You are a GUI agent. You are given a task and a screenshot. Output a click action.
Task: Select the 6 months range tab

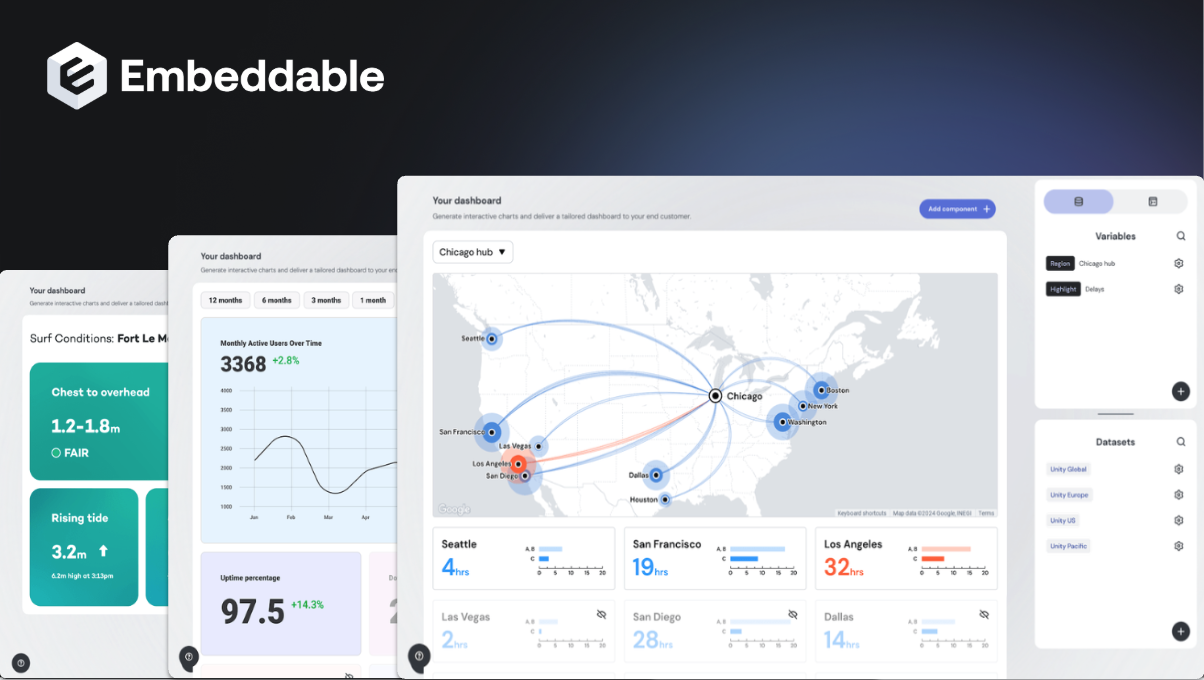coord(278,300)
